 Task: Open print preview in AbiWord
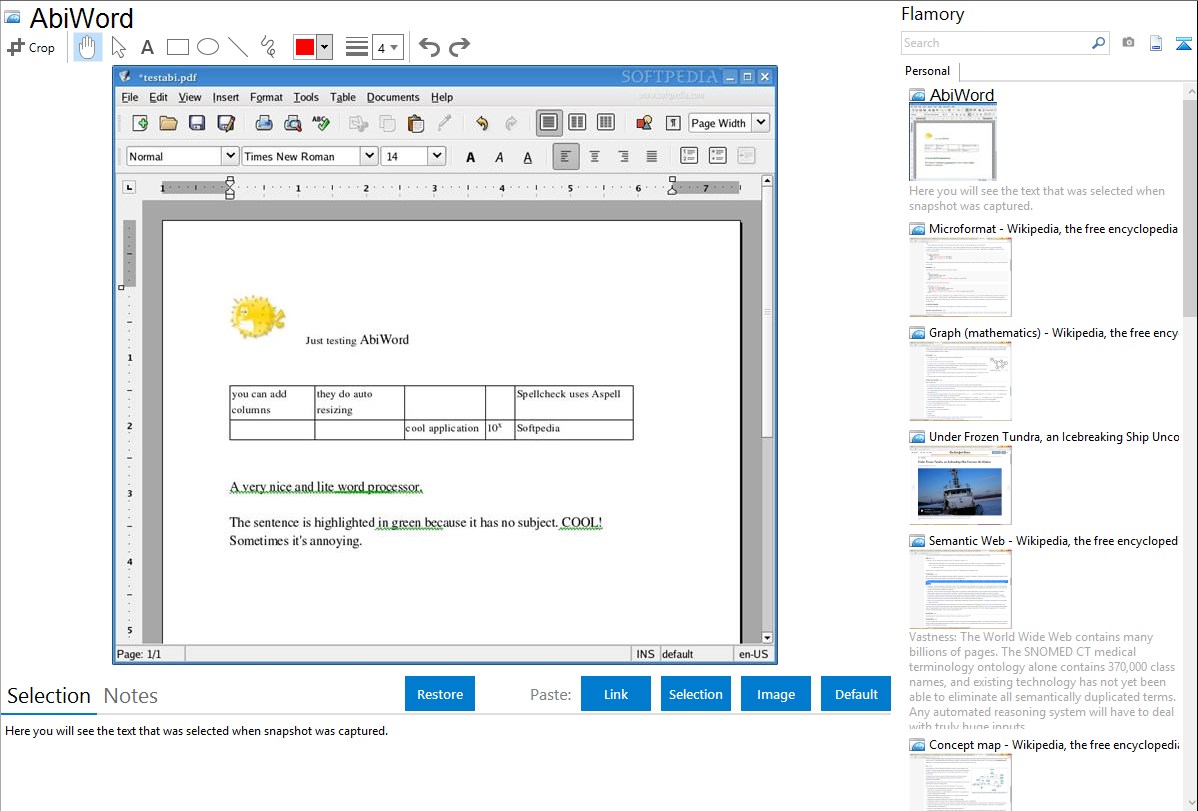pyautogui.click(x=293, y=123)
